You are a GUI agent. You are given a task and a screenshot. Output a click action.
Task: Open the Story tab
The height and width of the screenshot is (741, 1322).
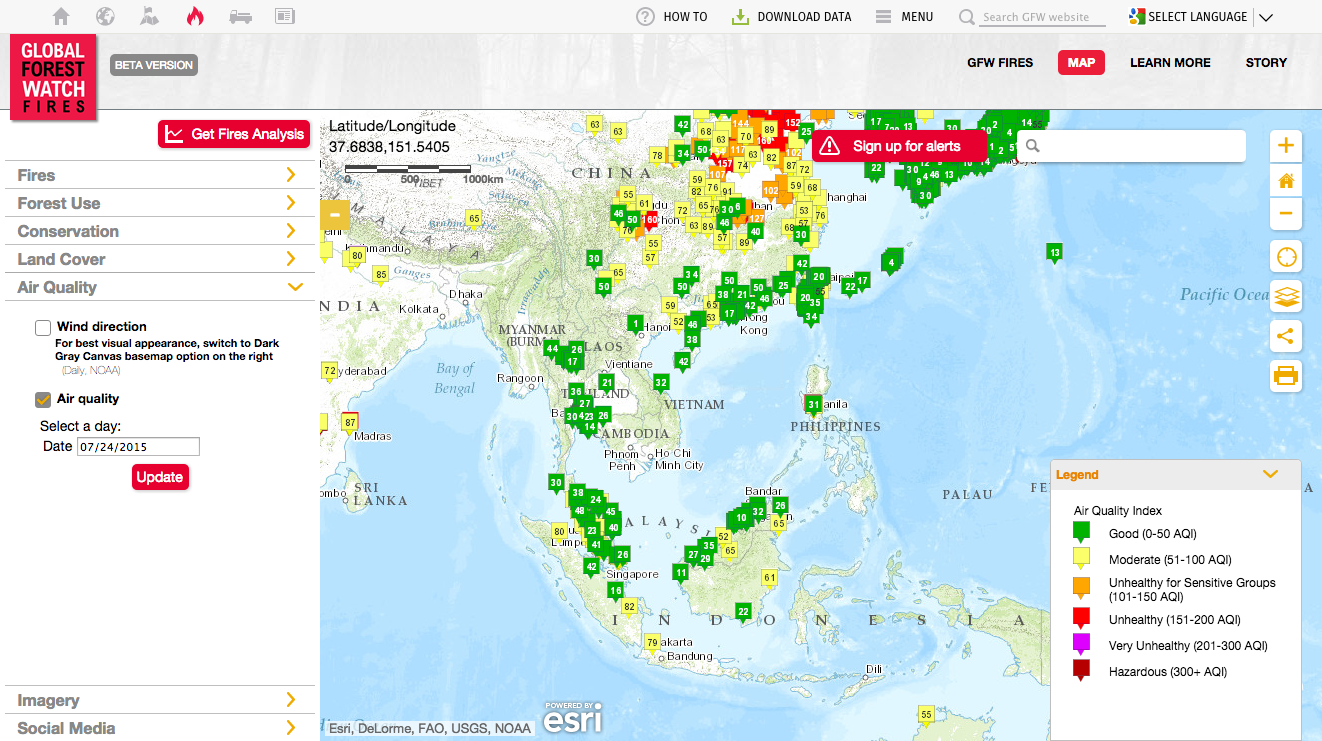1266,63
